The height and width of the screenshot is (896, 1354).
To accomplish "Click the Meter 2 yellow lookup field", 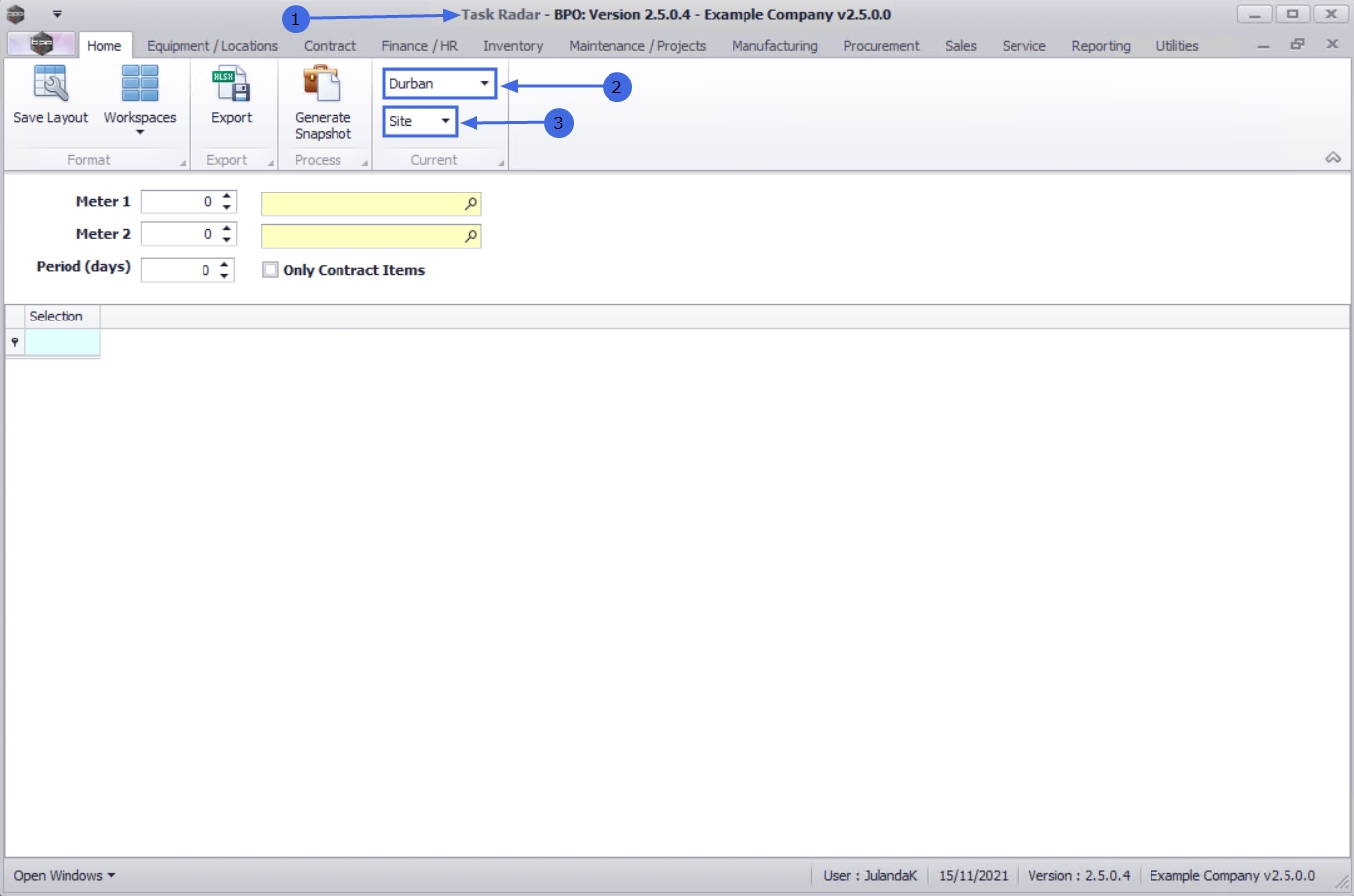I will (x=371, y=236).
